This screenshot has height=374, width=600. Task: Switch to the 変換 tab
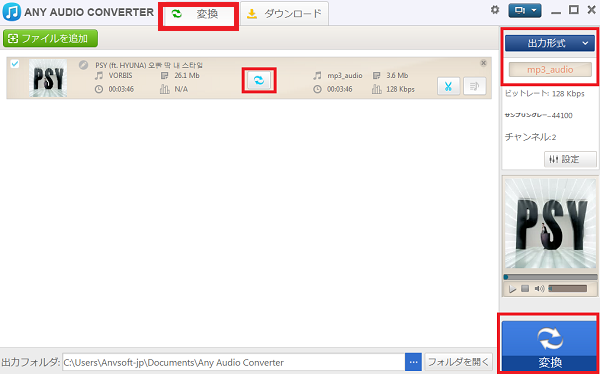tap(199, 14)
